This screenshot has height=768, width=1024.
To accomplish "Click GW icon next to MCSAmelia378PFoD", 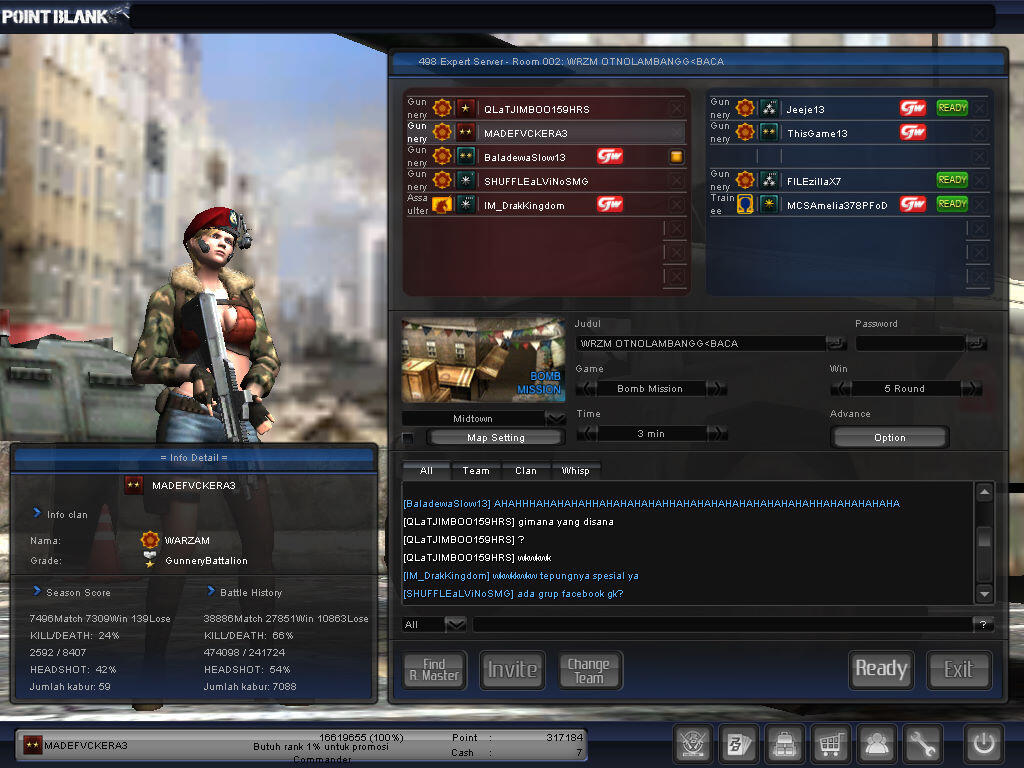I will pos(913,204).
